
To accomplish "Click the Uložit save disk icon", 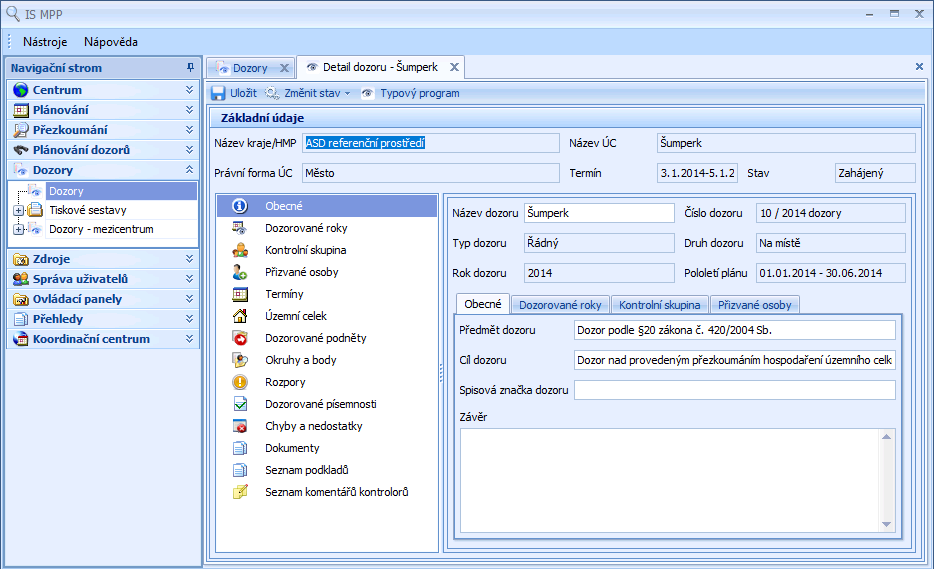I will [218, 93].
